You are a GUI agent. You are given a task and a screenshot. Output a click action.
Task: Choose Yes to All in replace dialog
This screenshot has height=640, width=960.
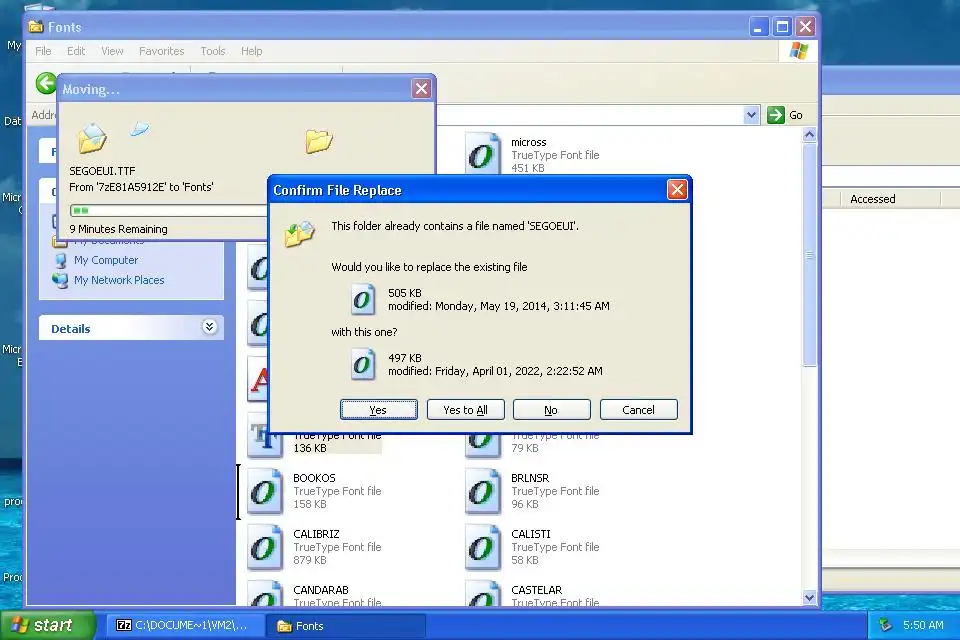point(465,410)
